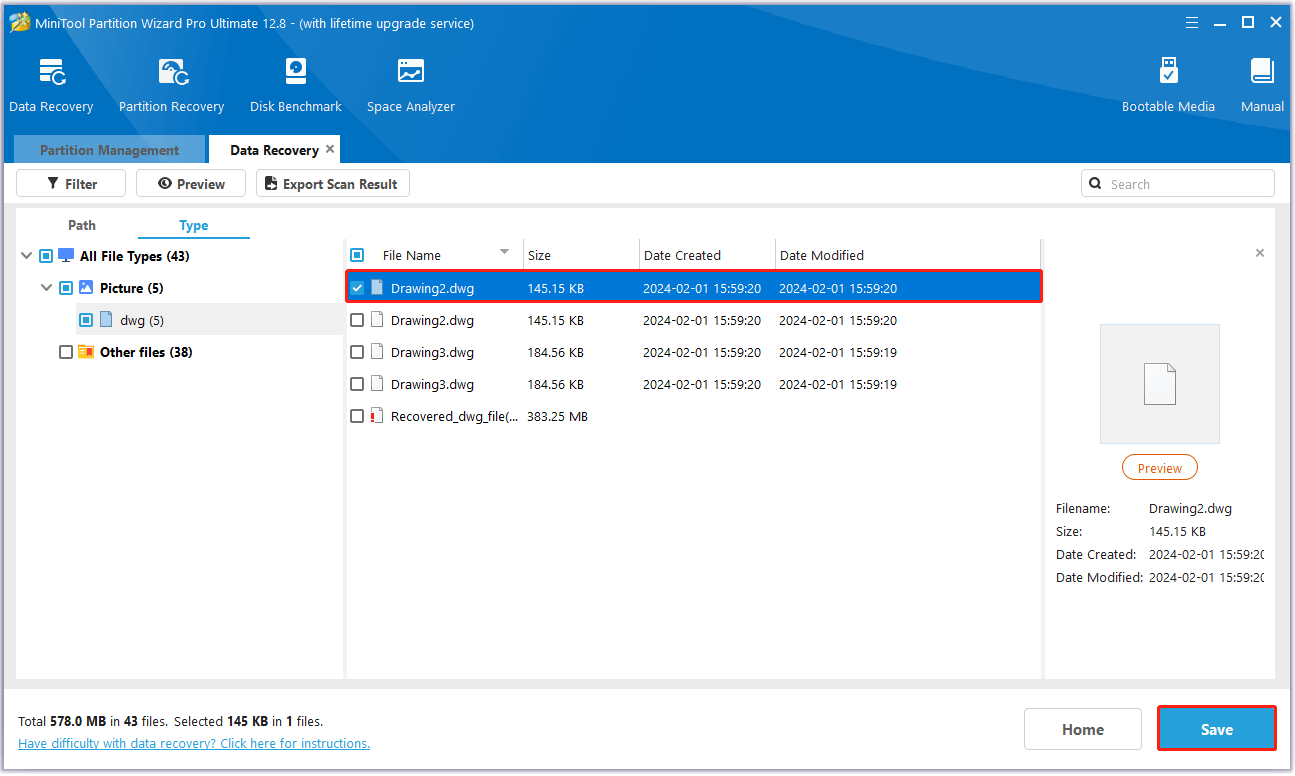Collapse the Picture tree node
Image resolution: width=1295 pixels, height=776 pixels.
[x=46, y=288]
